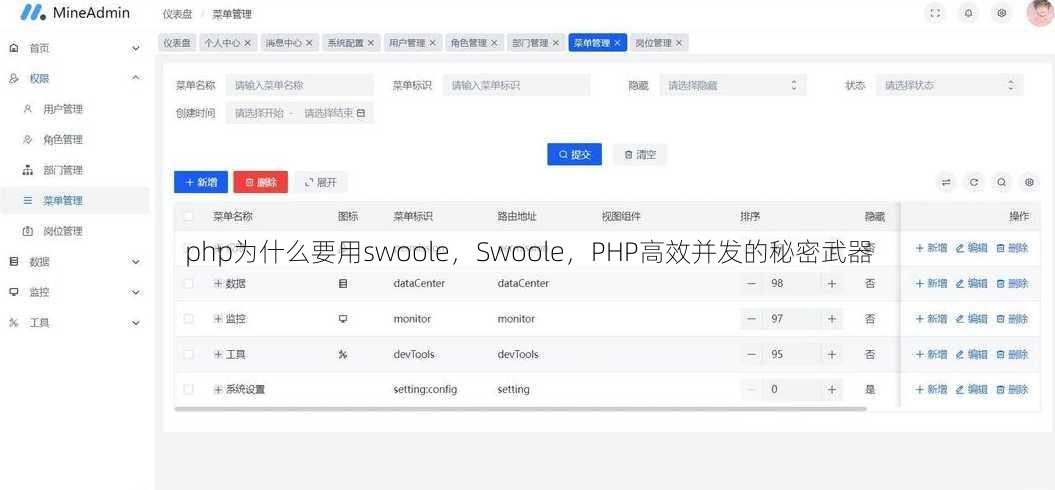1055x490 pixels.
Task: Close the 部门管理 tab
Action: click(x=555, y=42)
